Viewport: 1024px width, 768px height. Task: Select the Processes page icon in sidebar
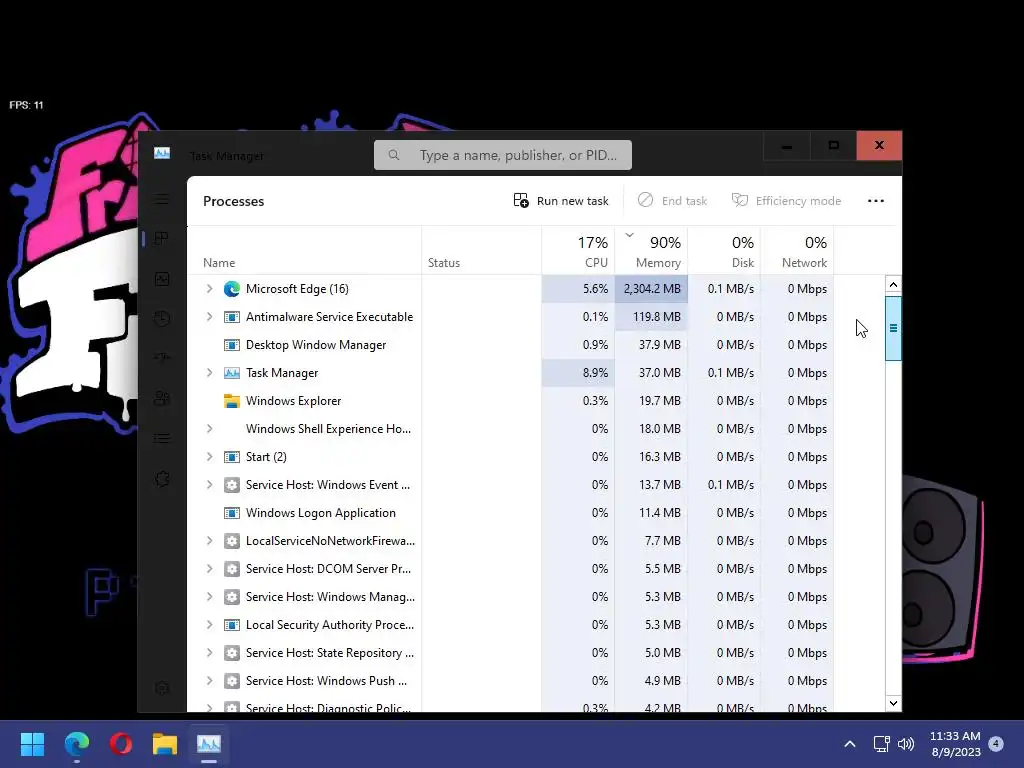click(162, 238)
